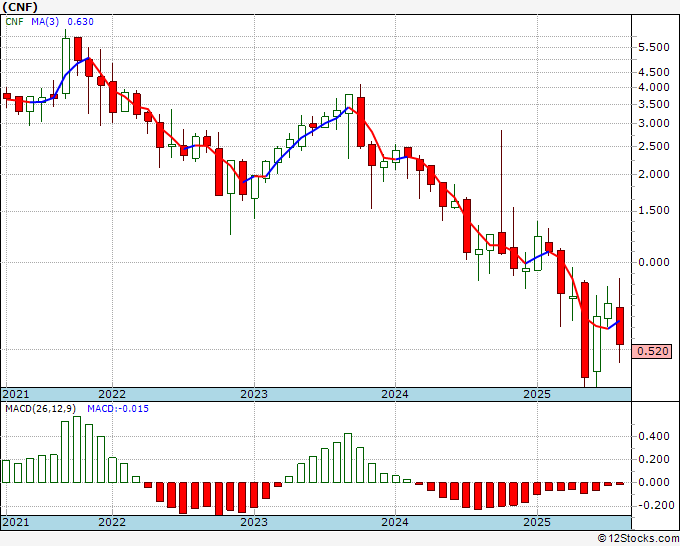Click the 0.200 MACD axis label
The image size is (680, 546).
coord(654,459)
